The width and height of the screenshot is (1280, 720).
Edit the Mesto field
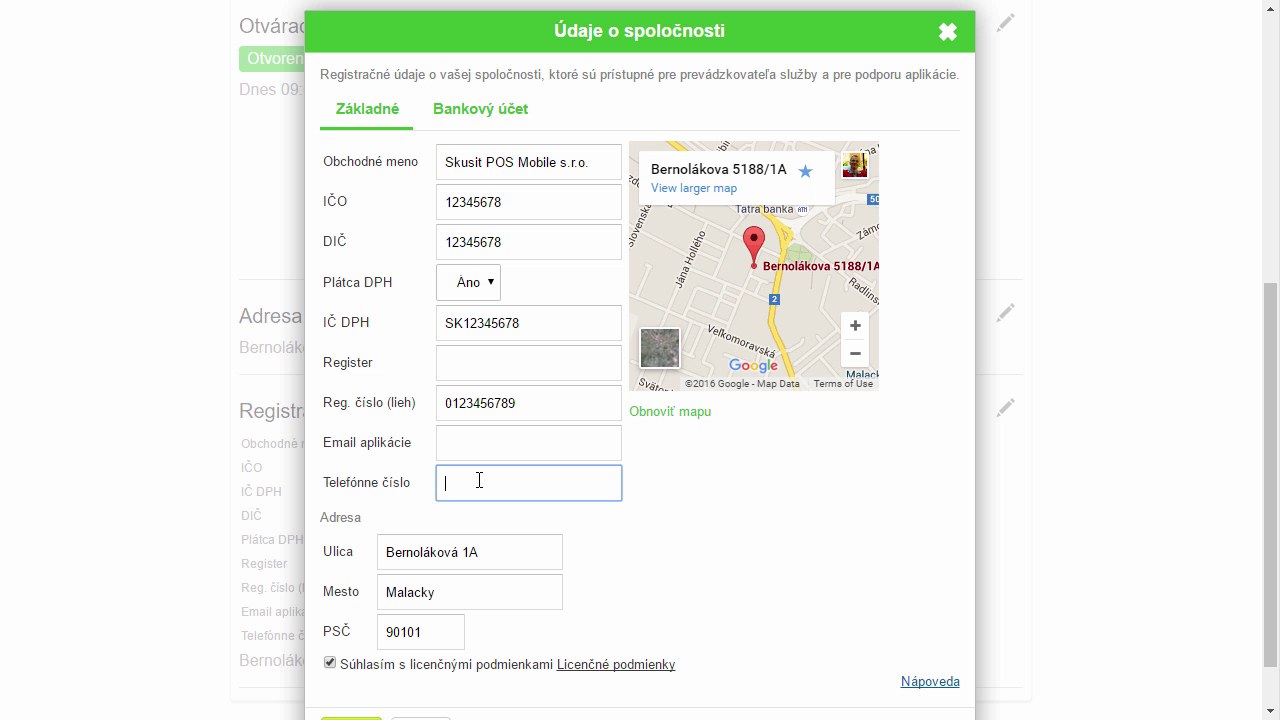pyautogui.click(x=469, y=592)
